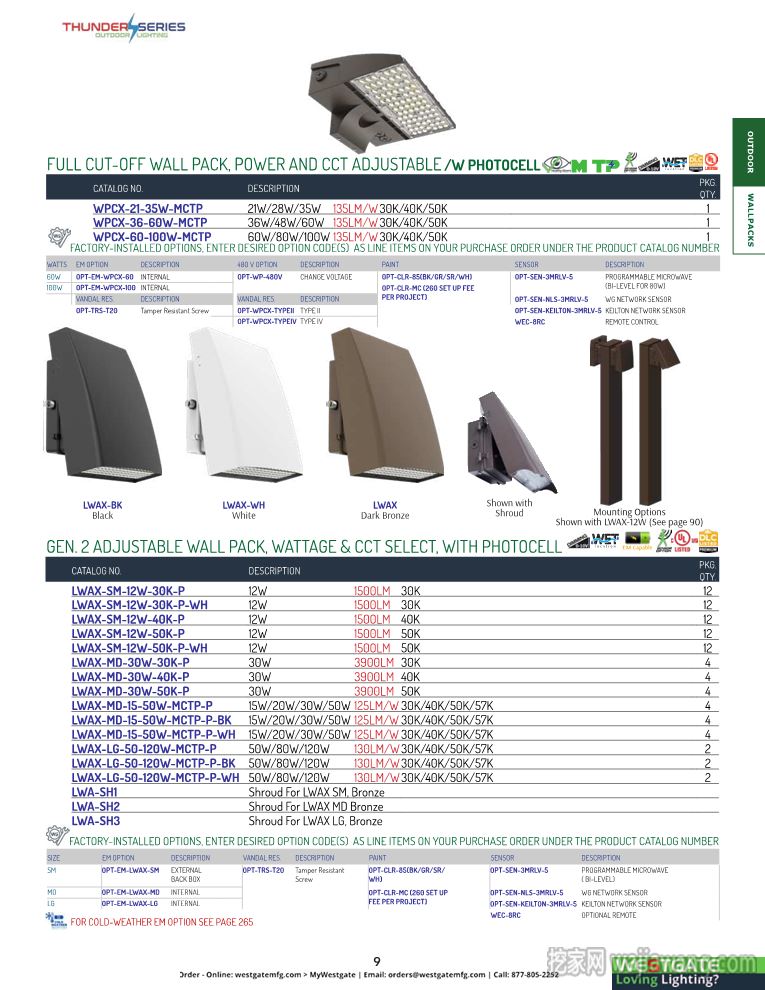Open catalog link LWAX-MD-15-50W-MCTP-P-WH

coord(153,734)
